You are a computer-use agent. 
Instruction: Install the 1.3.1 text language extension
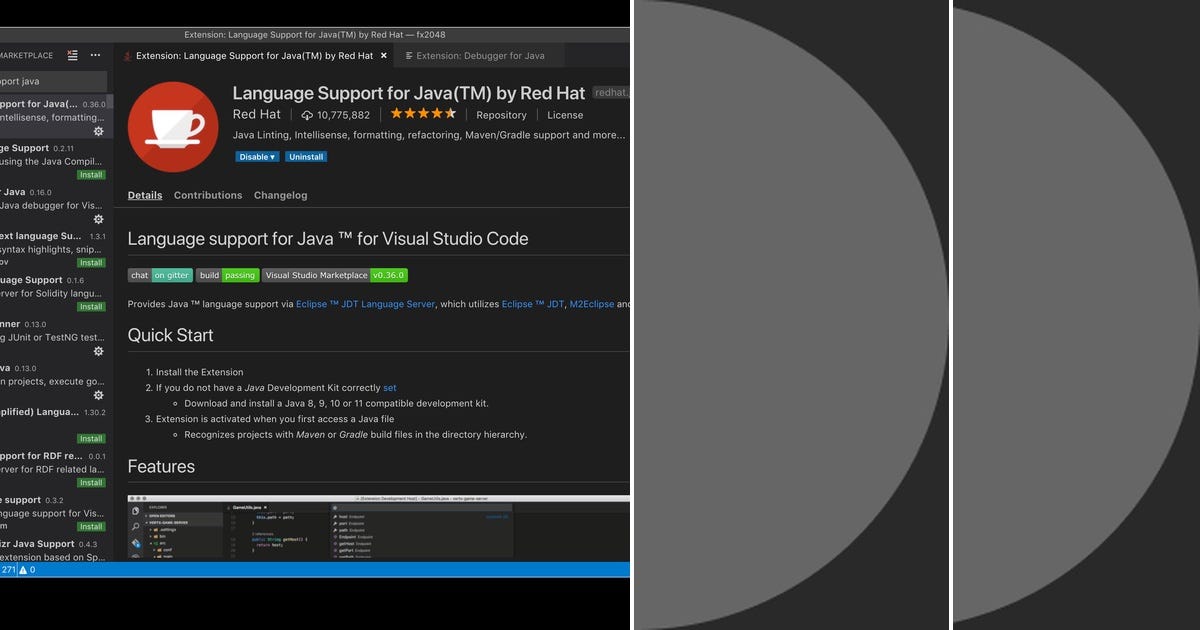[91, 263]
